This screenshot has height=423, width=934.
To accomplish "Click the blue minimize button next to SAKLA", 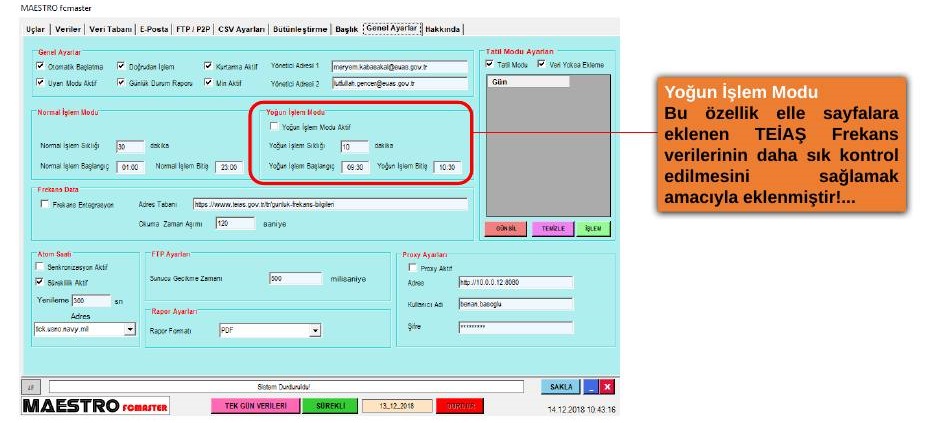I will (590, 387).
